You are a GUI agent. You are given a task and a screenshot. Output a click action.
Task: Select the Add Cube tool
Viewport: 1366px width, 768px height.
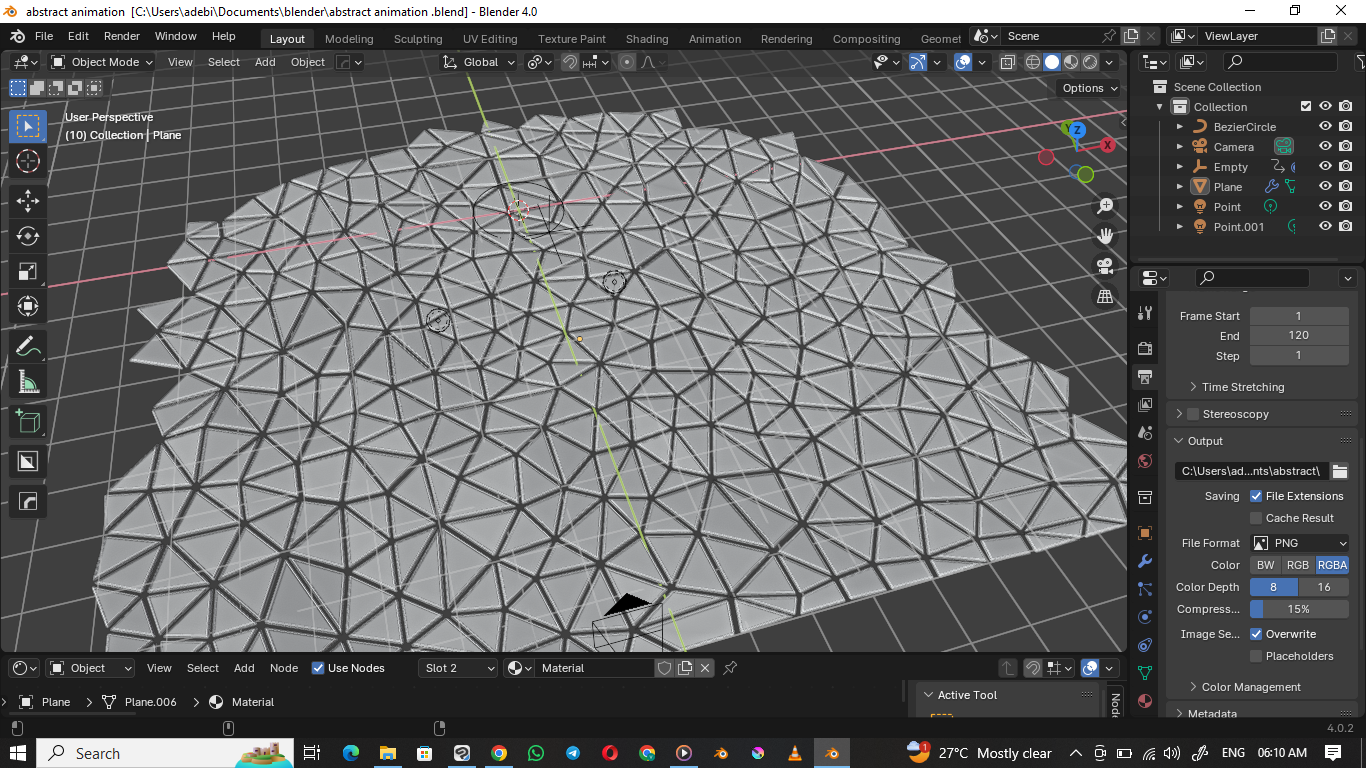[28, 421]
